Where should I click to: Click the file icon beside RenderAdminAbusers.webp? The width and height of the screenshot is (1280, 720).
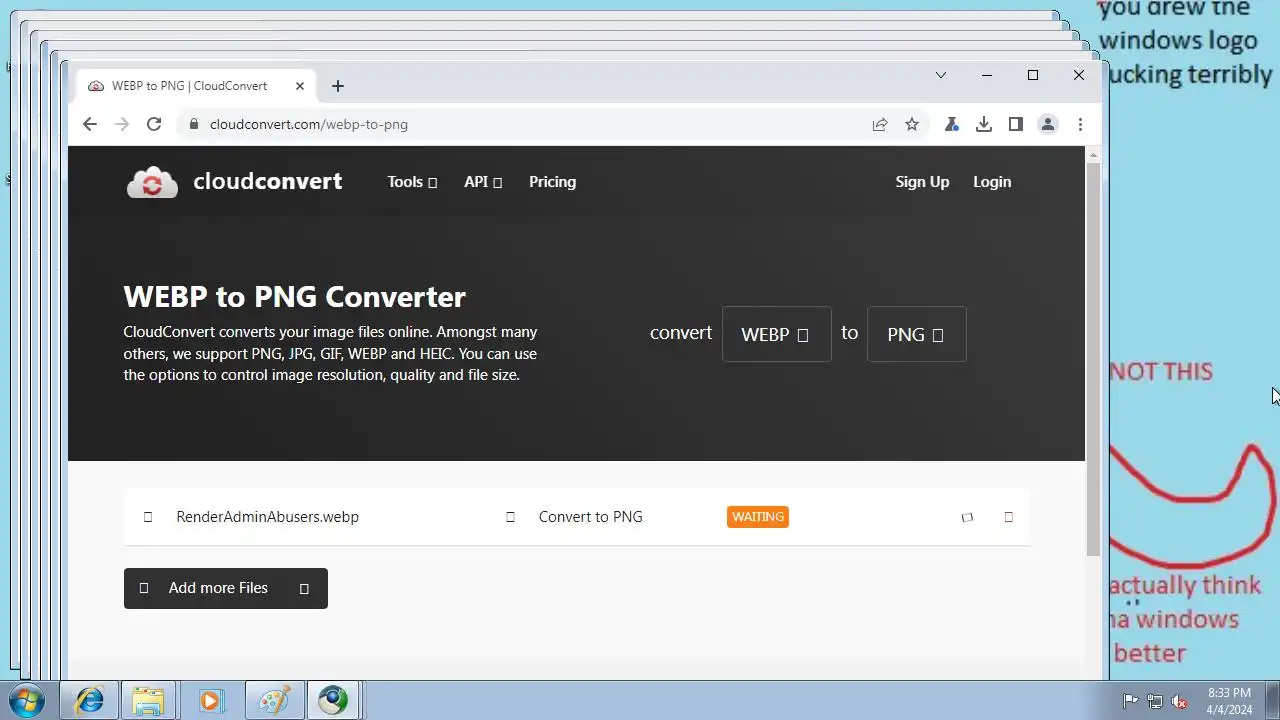(148, 517)
